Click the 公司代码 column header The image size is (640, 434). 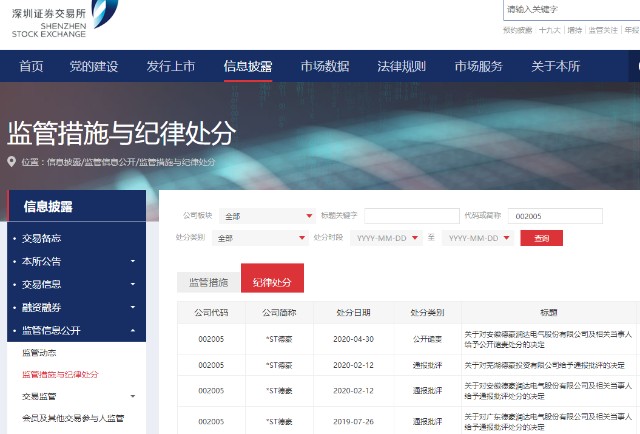[x=211, y=313]
